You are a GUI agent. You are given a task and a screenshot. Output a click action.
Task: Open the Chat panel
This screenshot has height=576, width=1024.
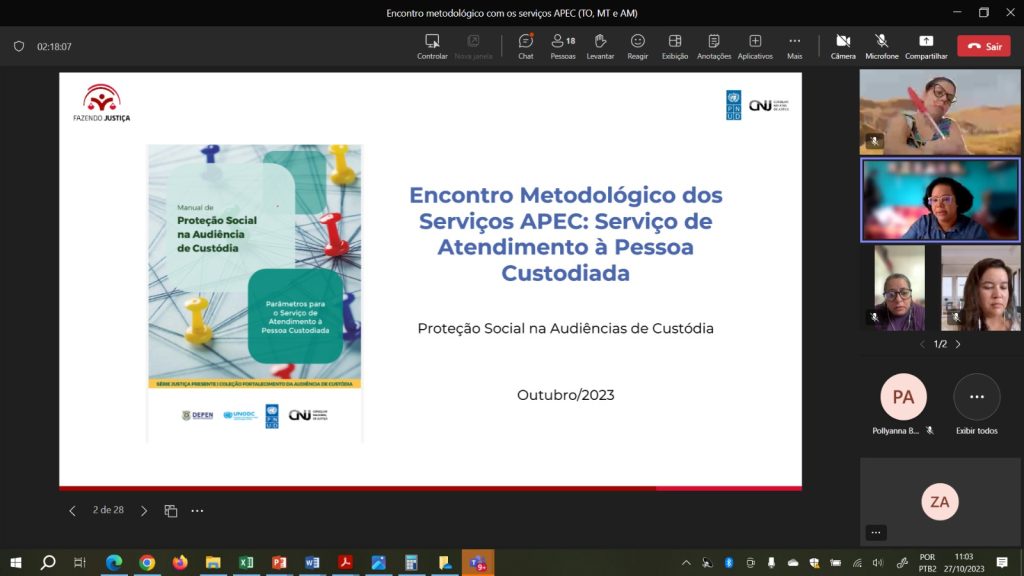pyautogui.click(x=525, y=46)
